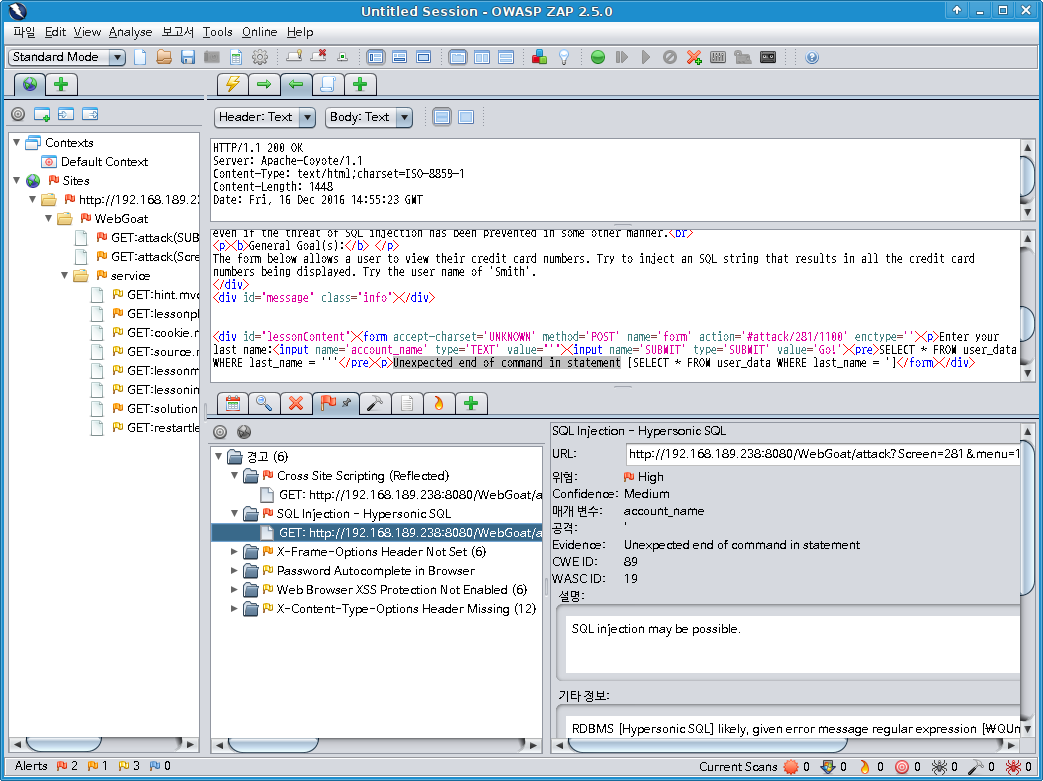
Task: Expand Password Autocomplete in Browser alert group
Action: tap(234, 571)
